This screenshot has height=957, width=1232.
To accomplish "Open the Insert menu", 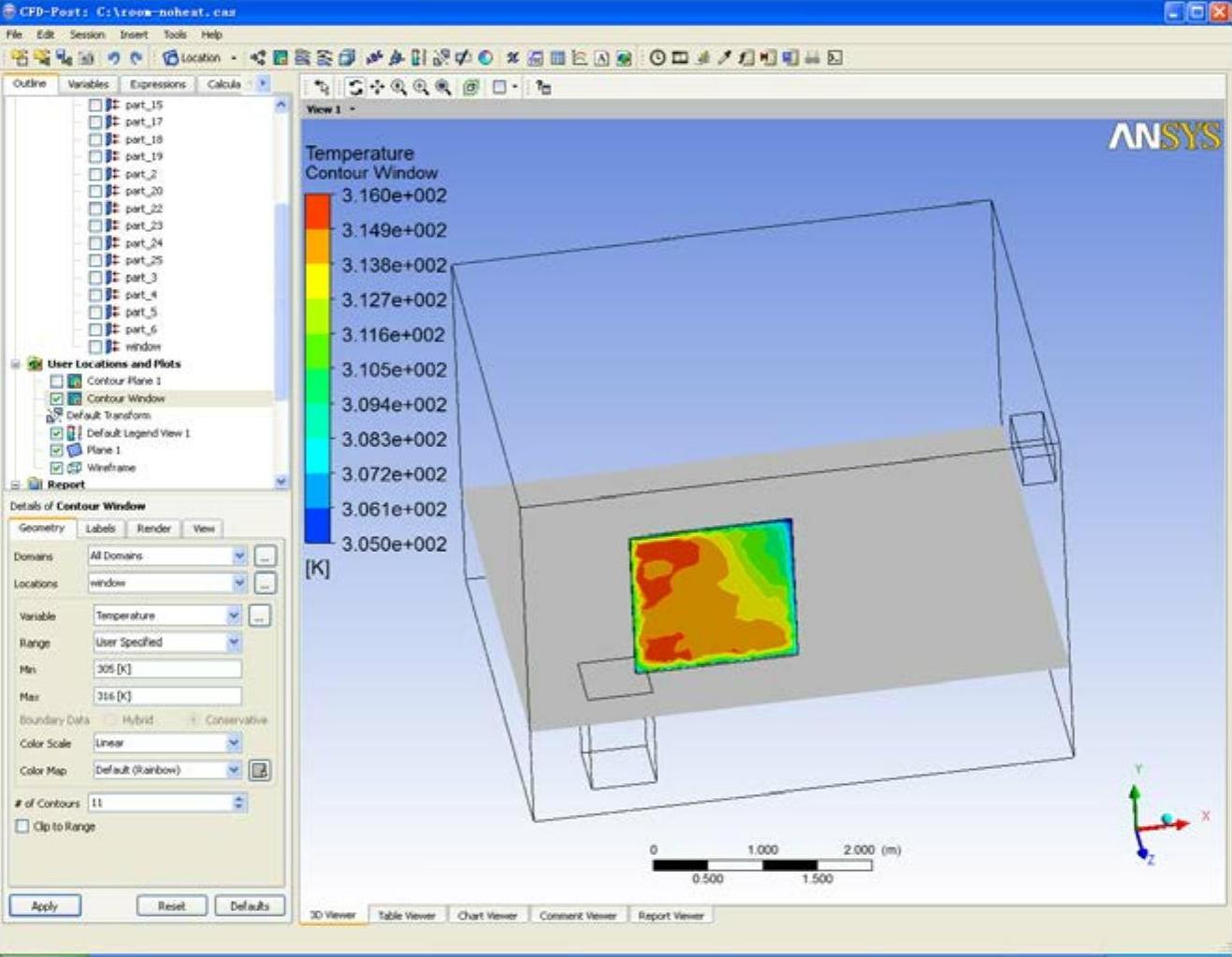I will 133,35.
